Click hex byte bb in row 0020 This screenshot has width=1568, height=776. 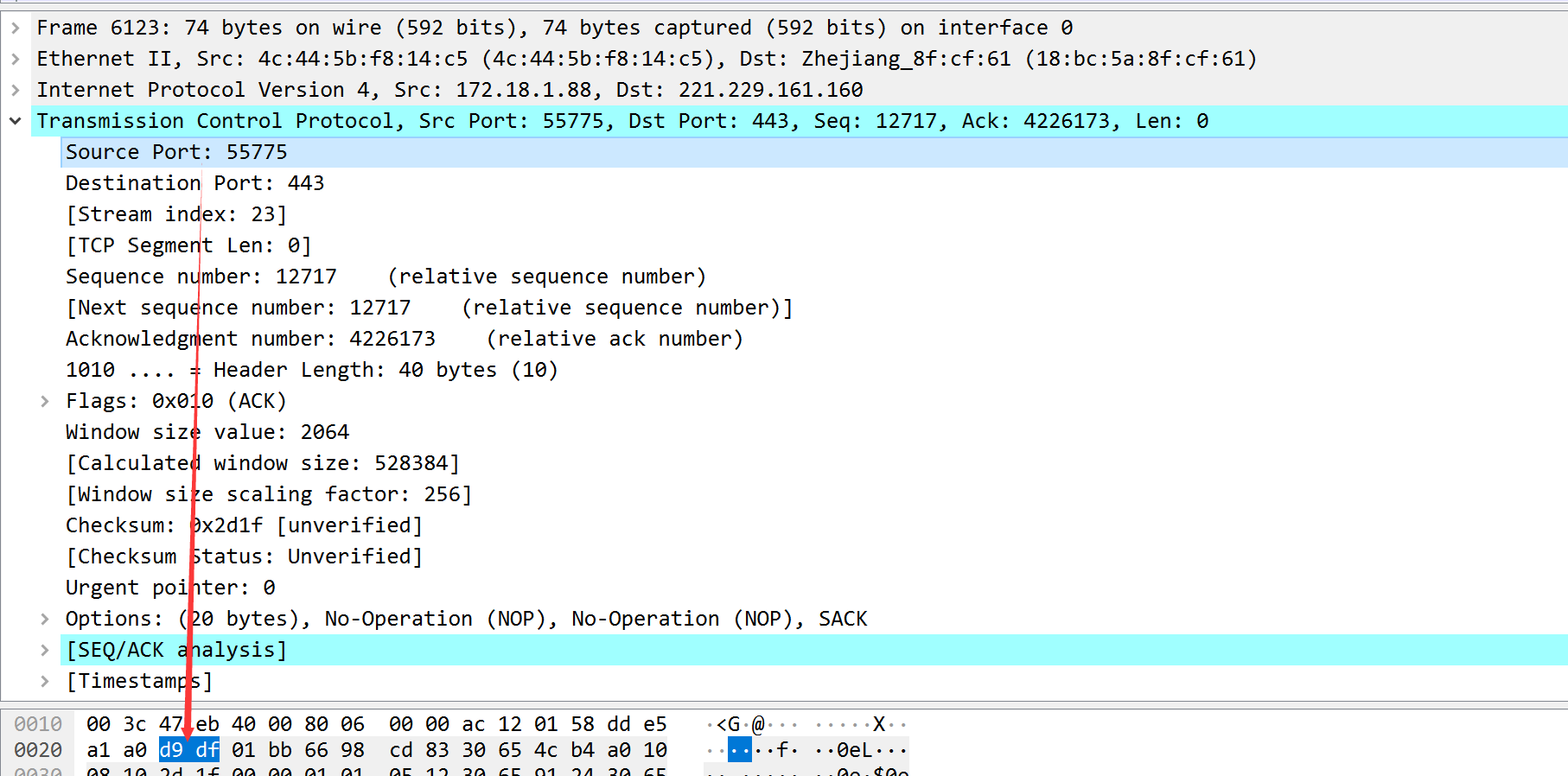280,750
